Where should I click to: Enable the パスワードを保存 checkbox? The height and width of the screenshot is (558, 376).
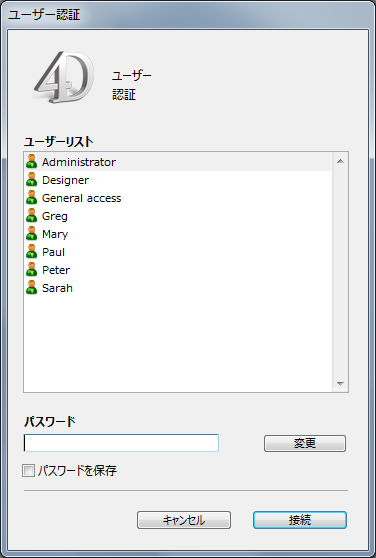[x=28, y=471]
